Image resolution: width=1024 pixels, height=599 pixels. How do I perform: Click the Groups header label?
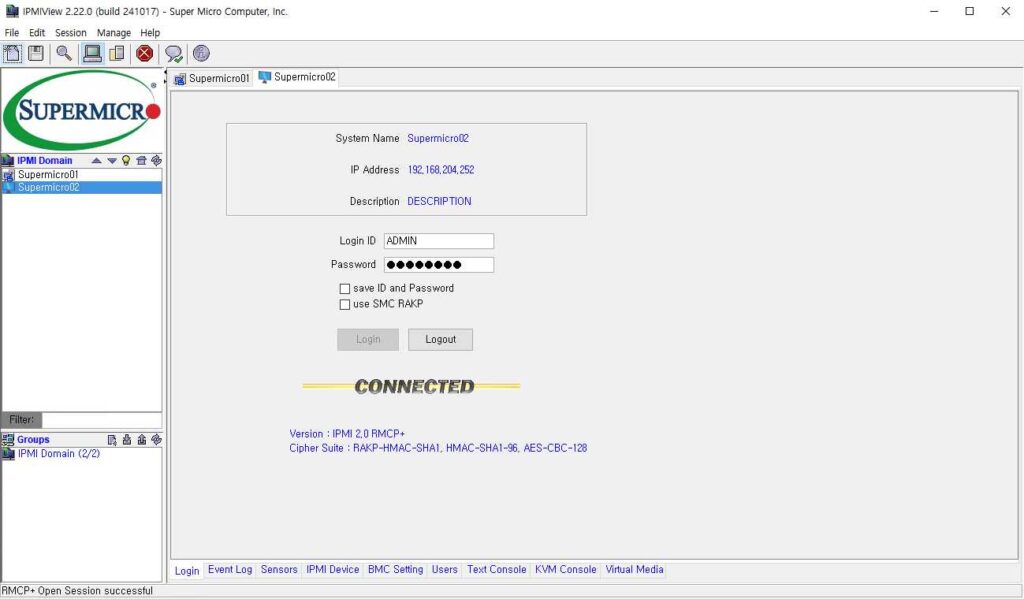[33, 440]
